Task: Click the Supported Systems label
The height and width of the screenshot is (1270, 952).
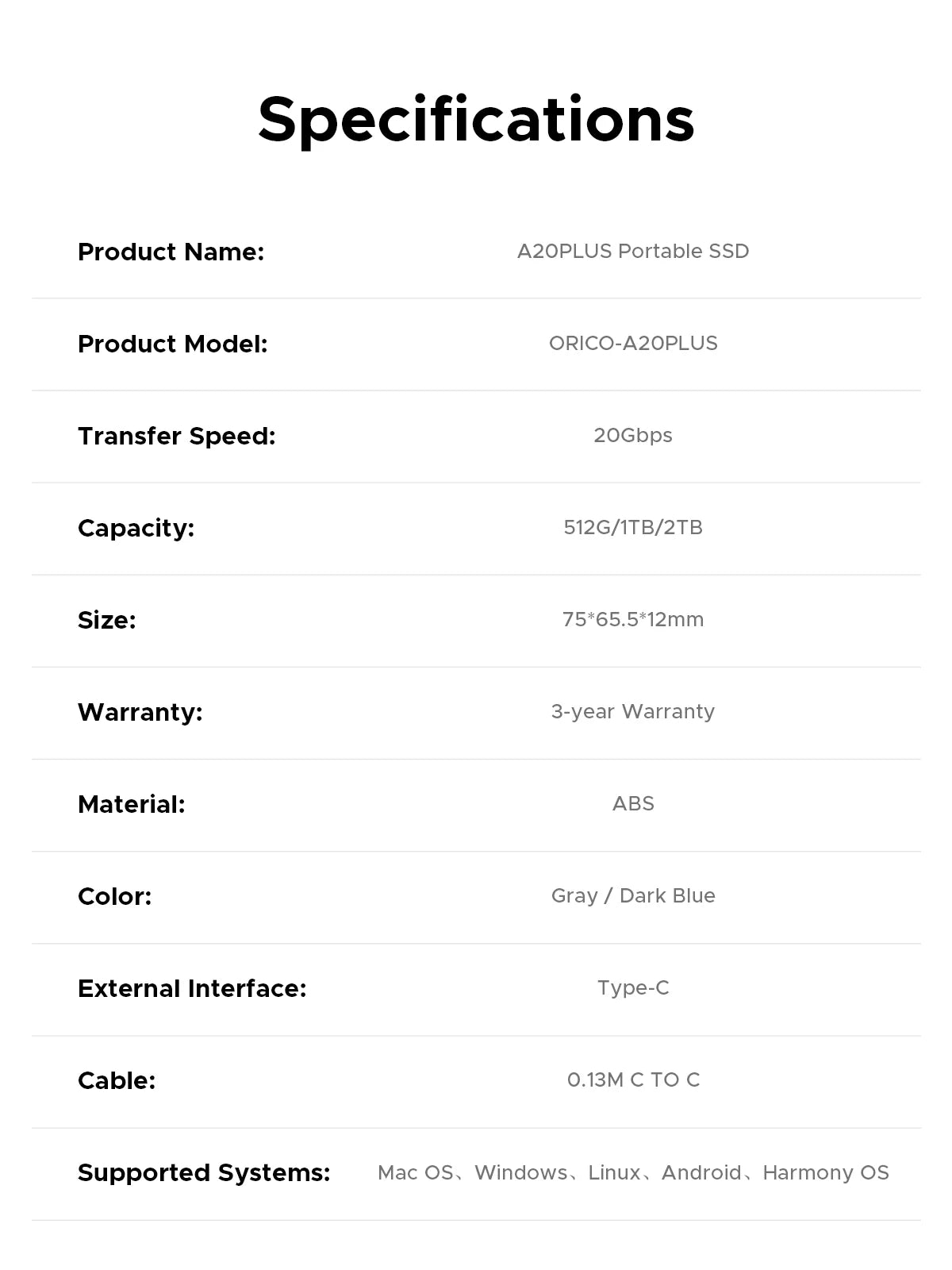Action: (x=204, y=1172)
